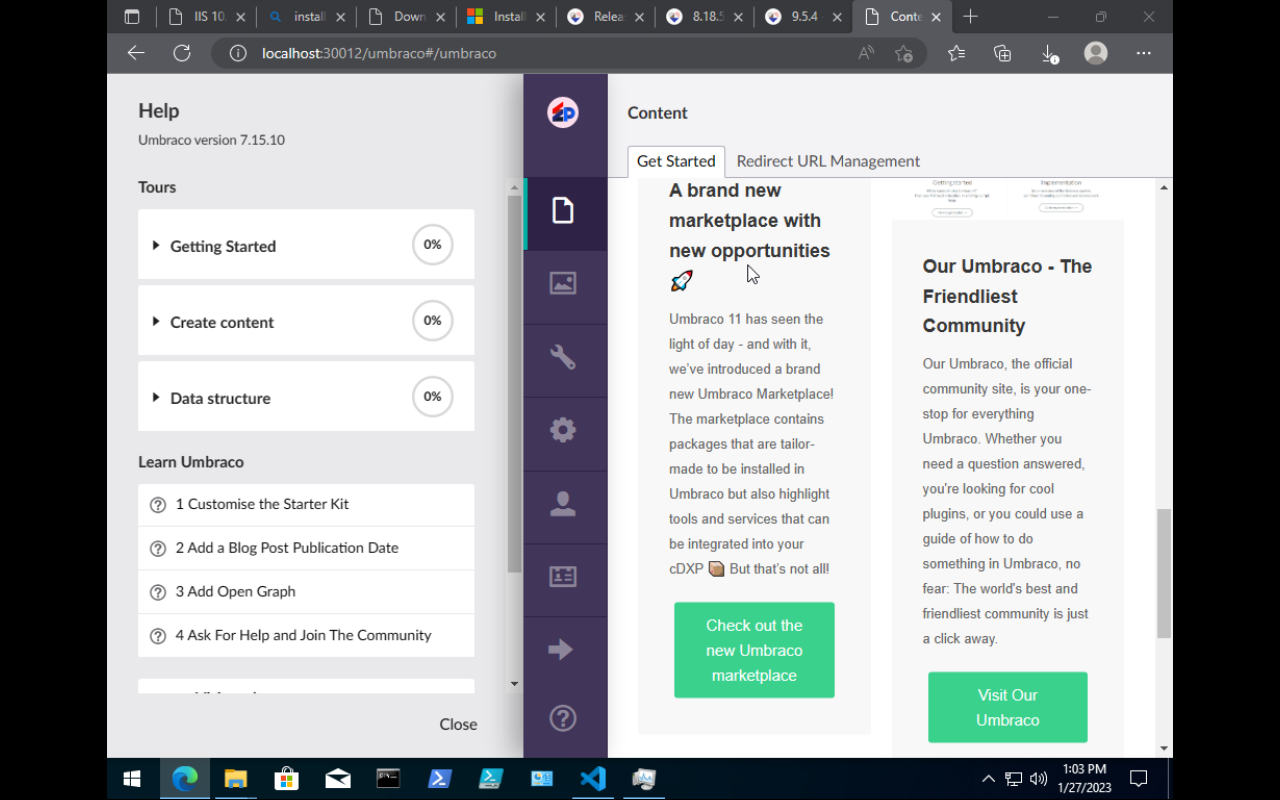Open the Collections icon in Edge toolbar
The height and width of the screenshot is (800, 1280).
1003,53
